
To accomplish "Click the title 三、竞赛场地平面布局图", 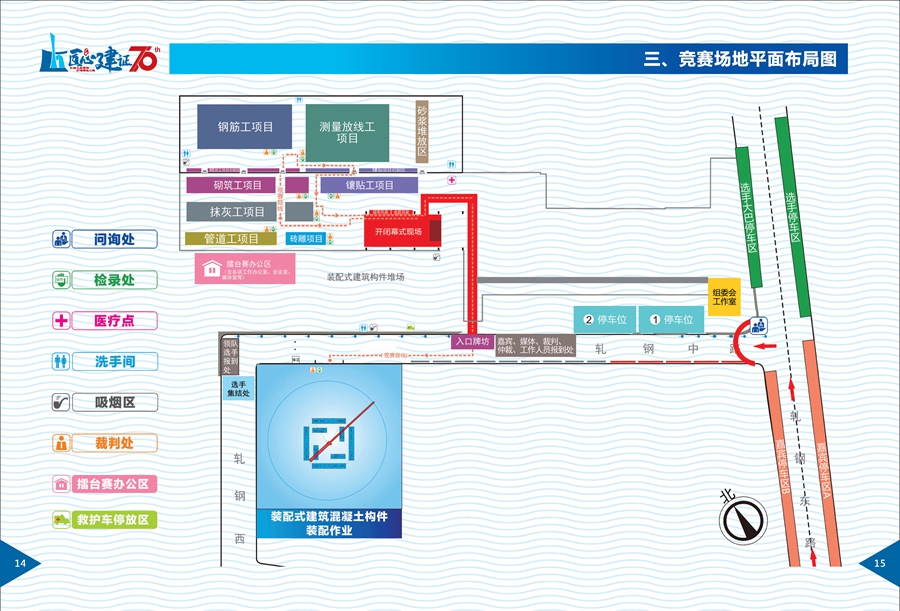I will click(740, 59).
